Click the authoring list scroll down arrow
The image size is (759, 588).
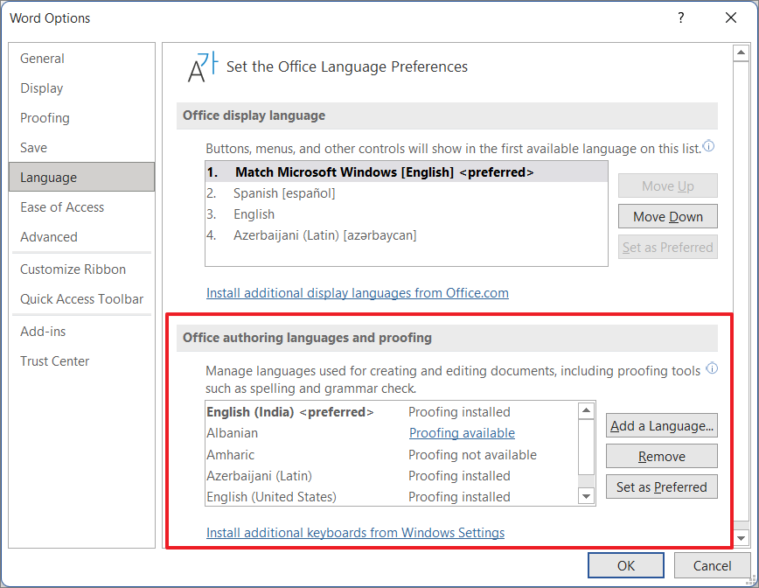[x=587, y=496]
